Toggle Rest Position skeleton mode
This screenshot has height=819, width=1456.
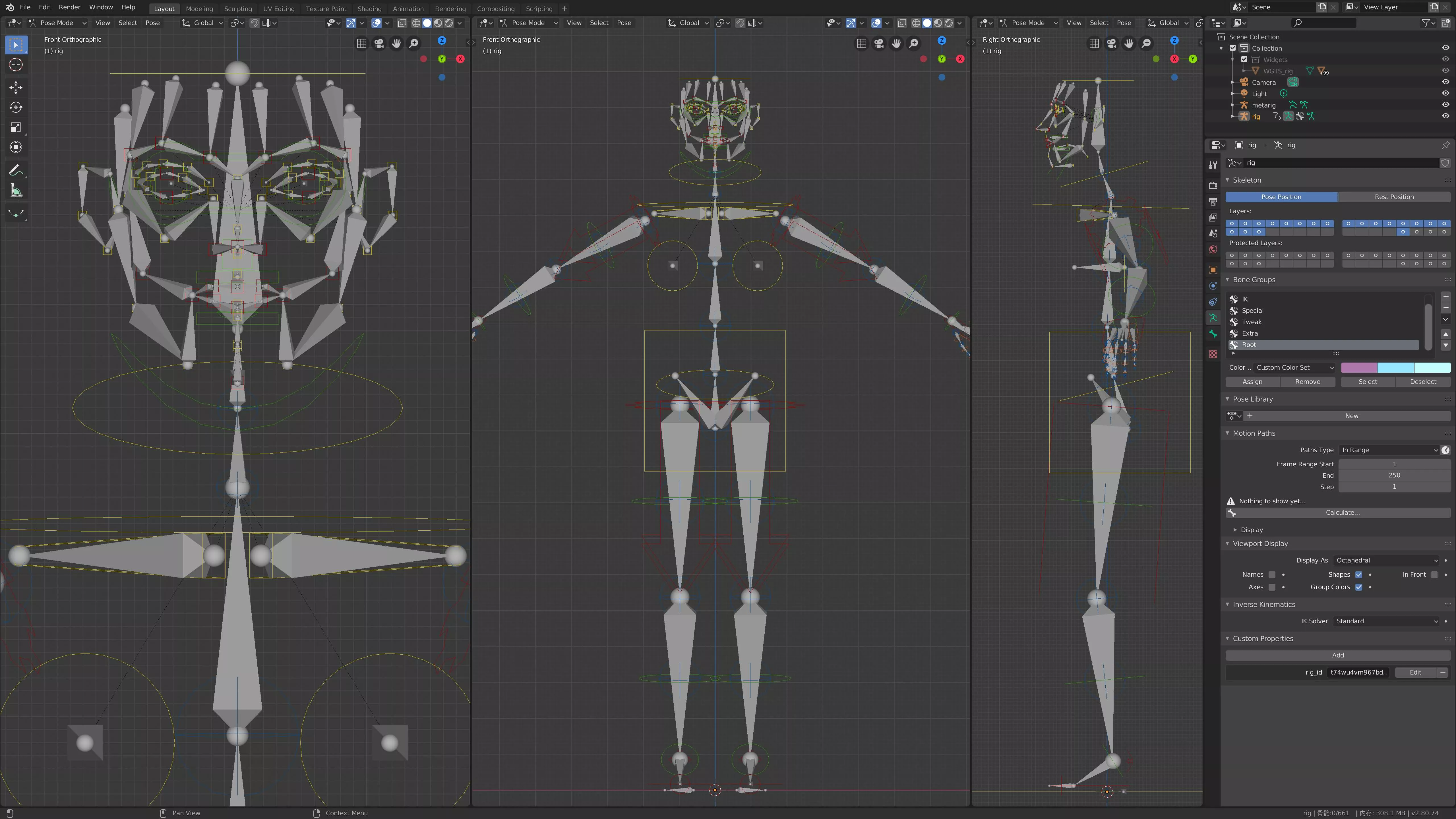[x=1394, y=196]
